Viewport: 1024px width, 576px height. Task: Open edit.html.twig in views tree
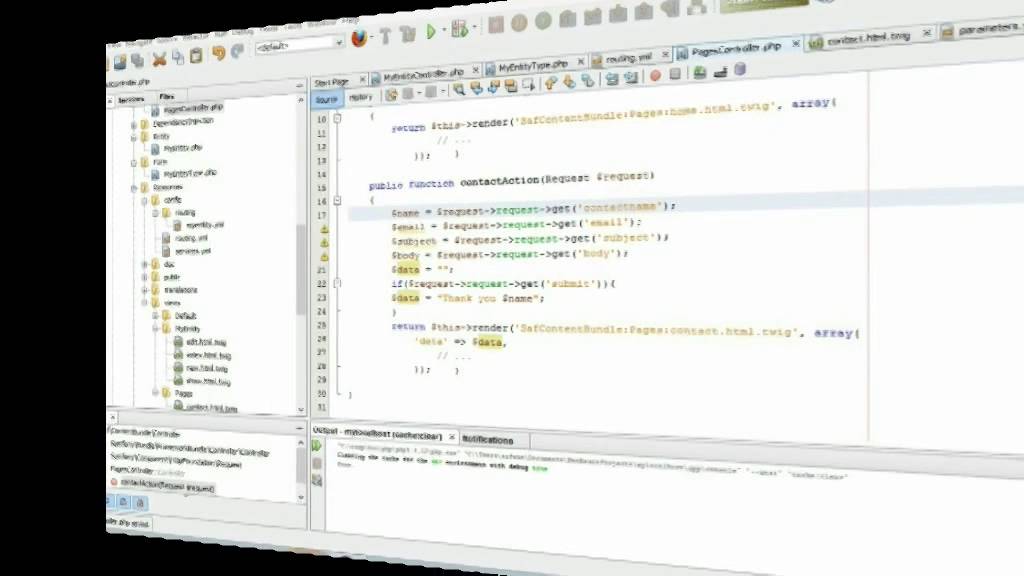point(206,342)
